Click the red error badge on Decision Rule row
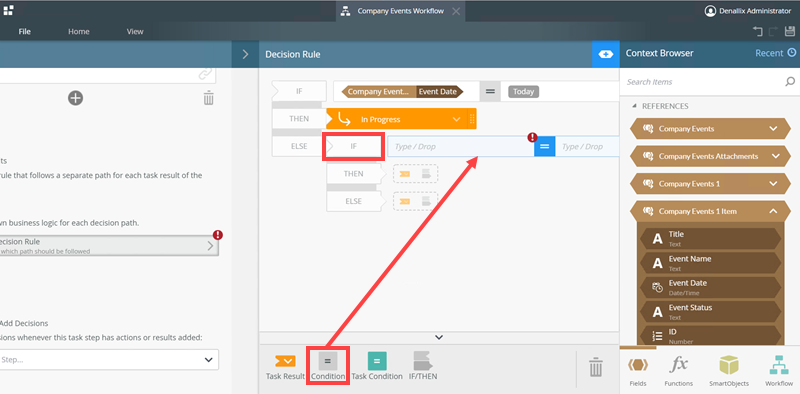 [x=218, y=235]
